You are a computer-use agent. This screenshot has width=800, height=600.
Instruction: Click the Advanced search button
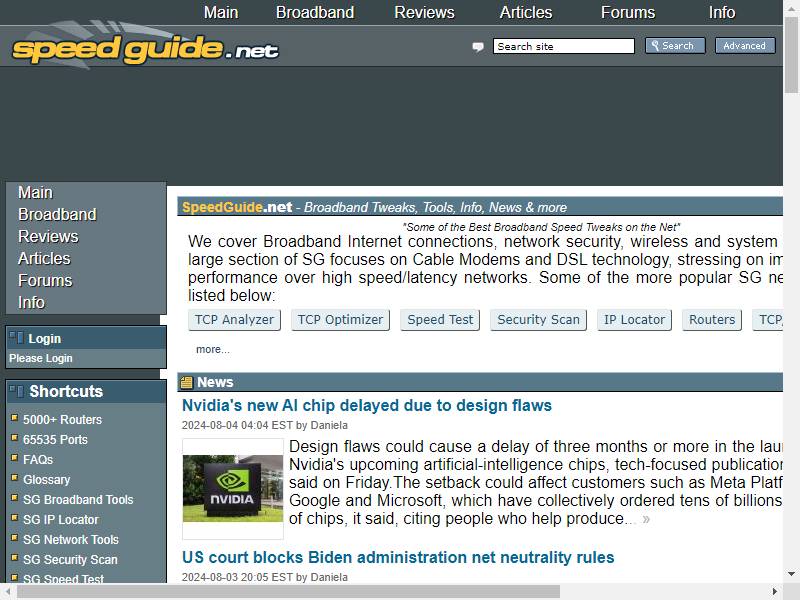745,45
